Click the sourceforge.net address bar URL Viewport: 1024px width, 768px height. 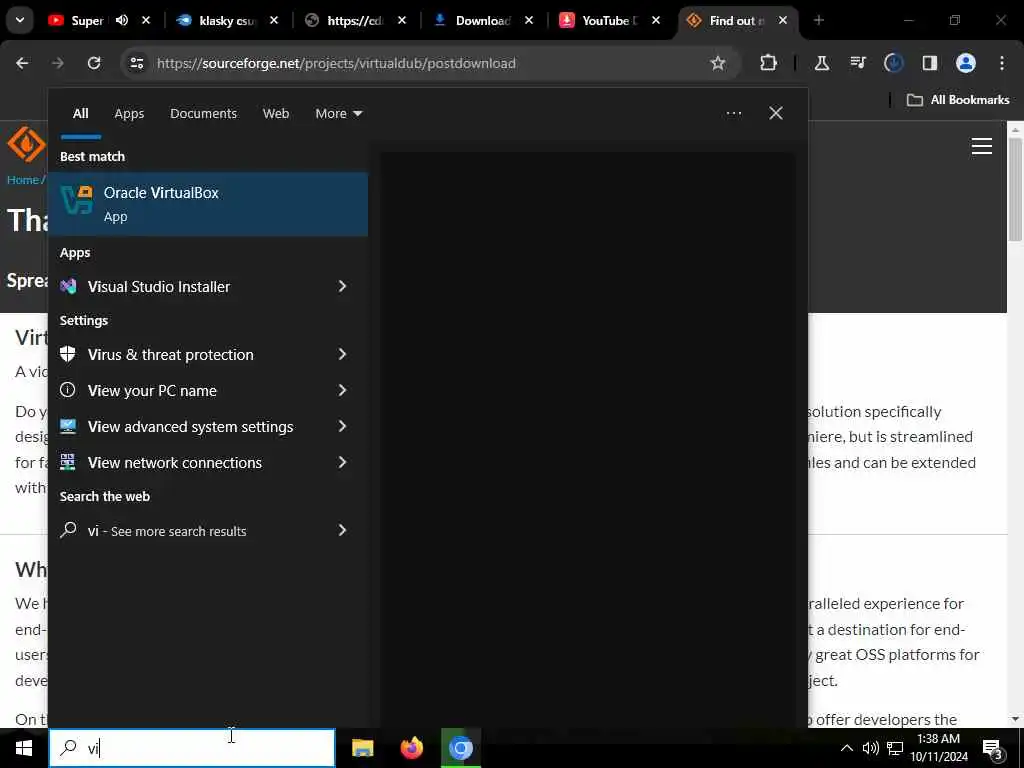click(x=336, y=63)
